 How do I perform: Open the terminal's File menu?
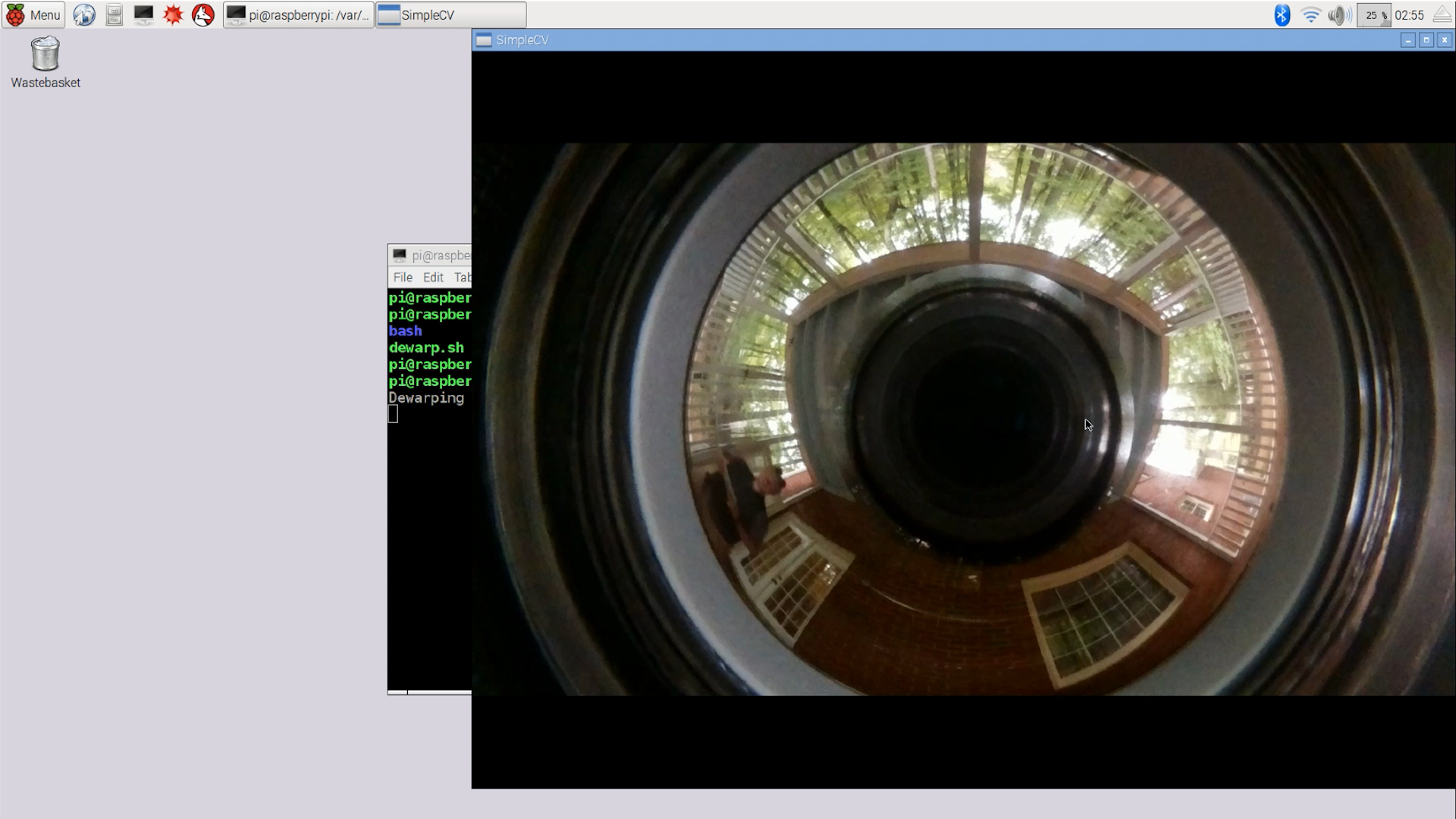[x=403, y=278]
